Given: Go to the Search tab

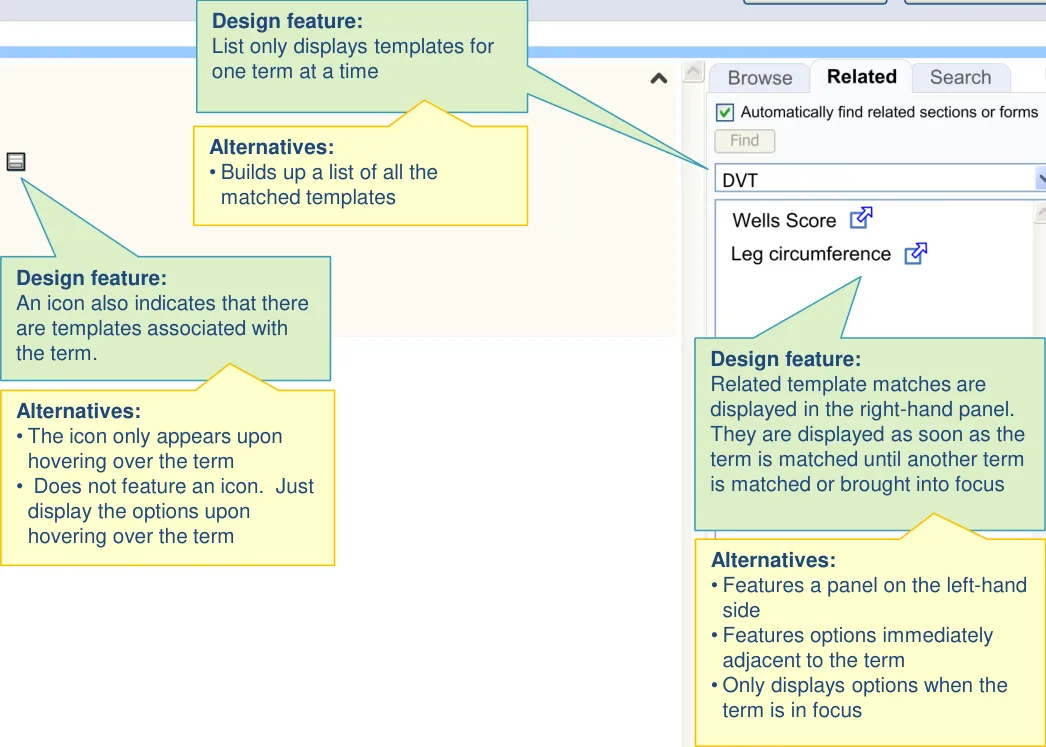Looking at the screenshot, I should click(x=960, y=77).
